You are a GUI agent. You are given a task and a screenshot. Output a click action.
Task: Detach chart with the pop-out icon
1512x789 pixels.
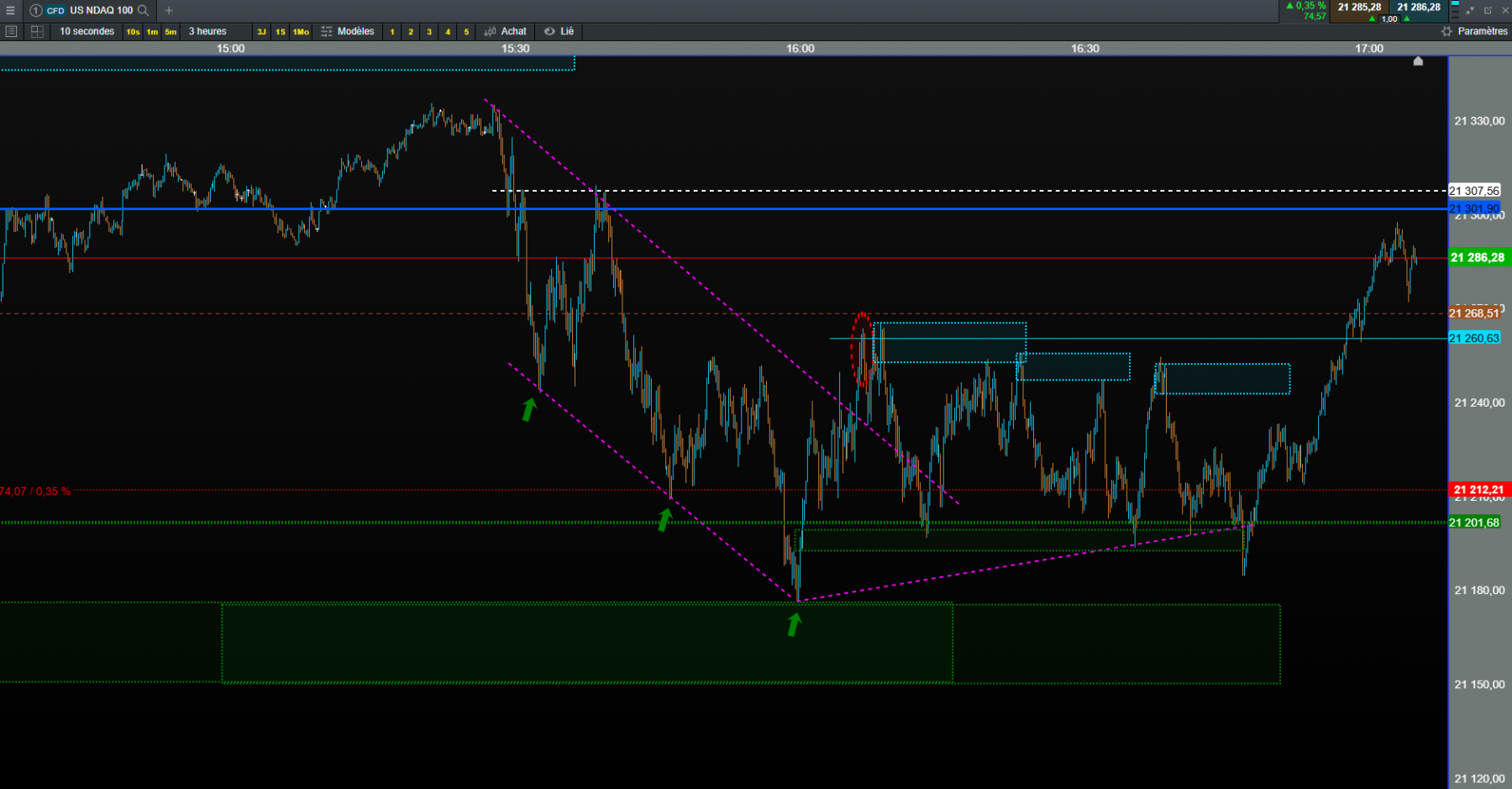tap(1488, 10)
